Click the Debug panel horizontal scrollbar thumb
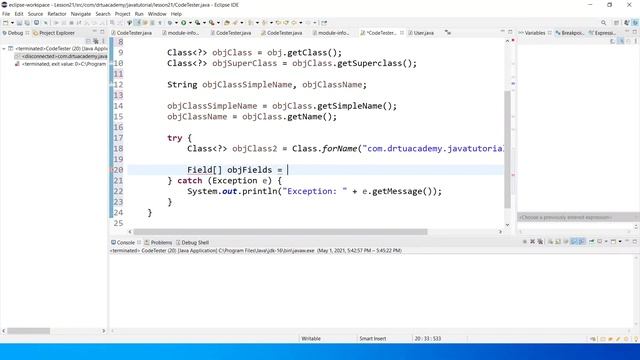 [x=29, y=331]
